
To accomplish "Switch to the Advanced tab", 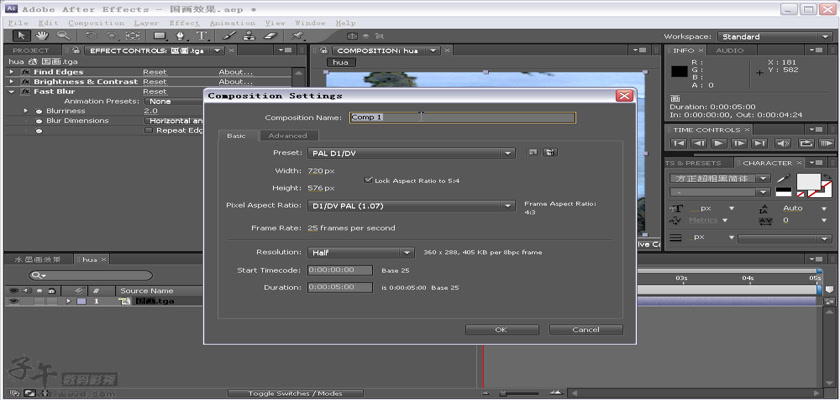I will click(288, 135).
